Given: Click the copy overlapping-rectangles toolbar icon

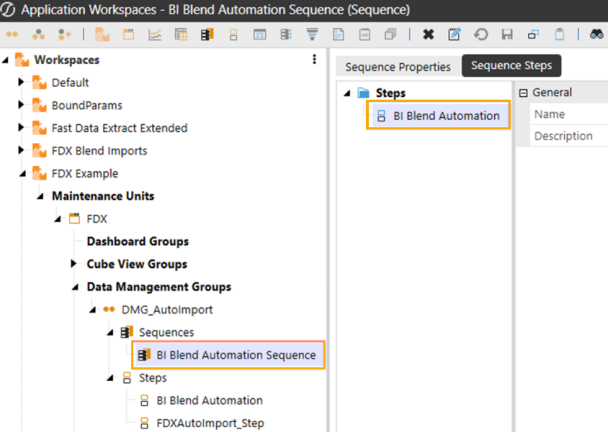Looking at the screenshot, I should tap(533, 35).
